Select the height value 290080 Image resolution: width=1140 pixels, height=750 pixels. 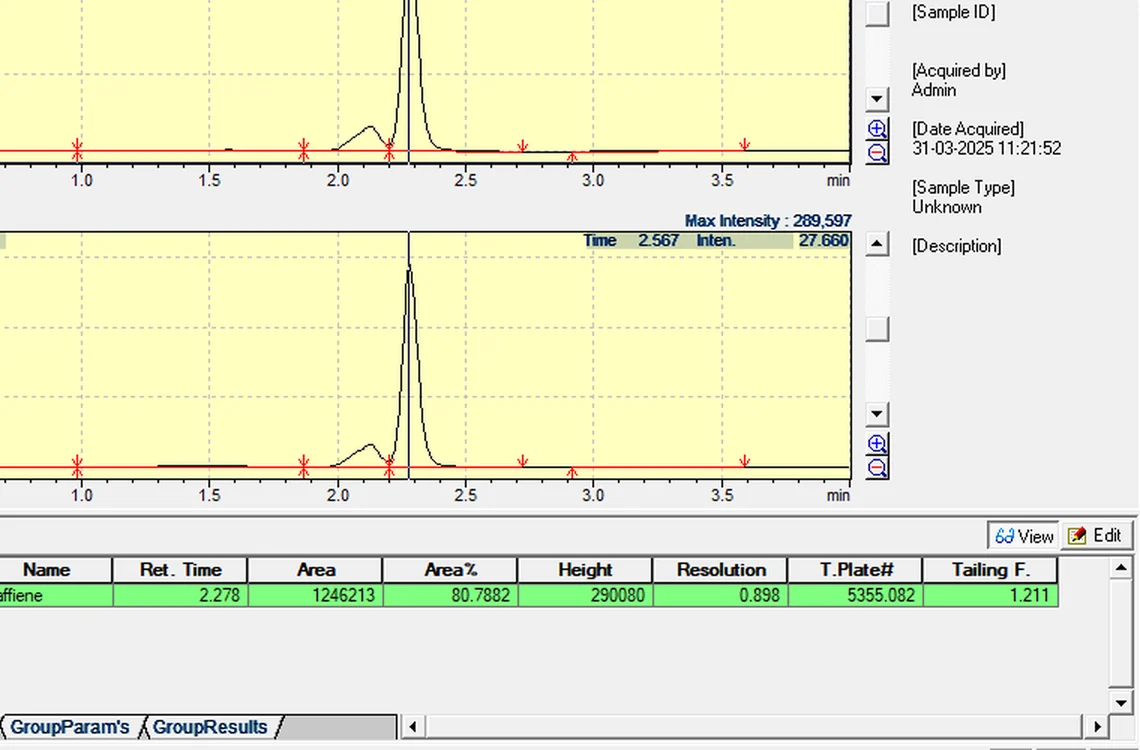click(x=585, y=595)
